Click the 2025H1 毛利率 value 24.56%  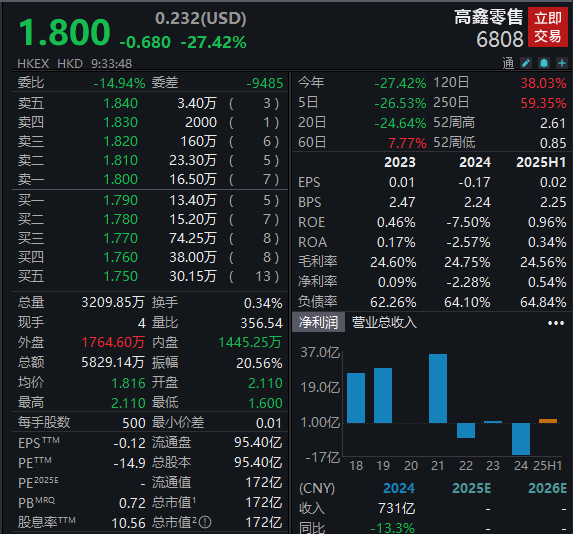tap(543, 262)
